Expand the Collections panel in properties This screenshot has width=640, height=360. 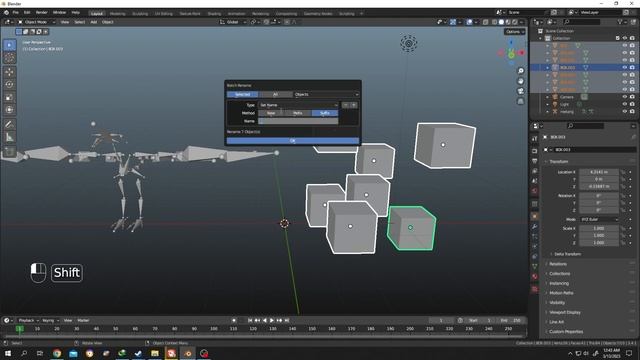click(559, 274)
